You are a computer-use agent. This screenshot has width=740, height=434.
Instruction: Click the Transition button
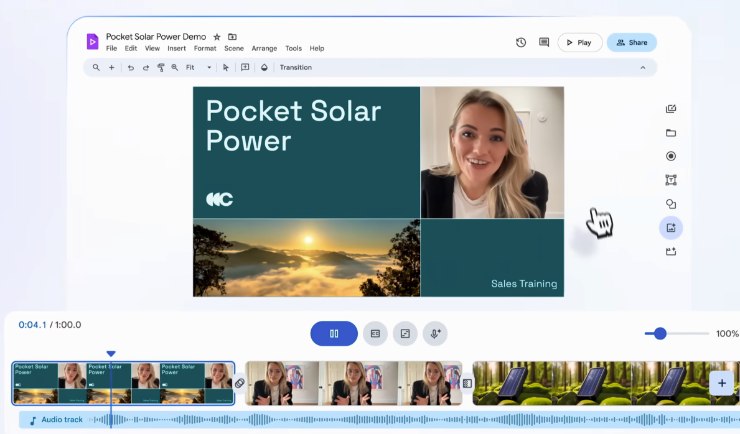(x=295, y=67)
